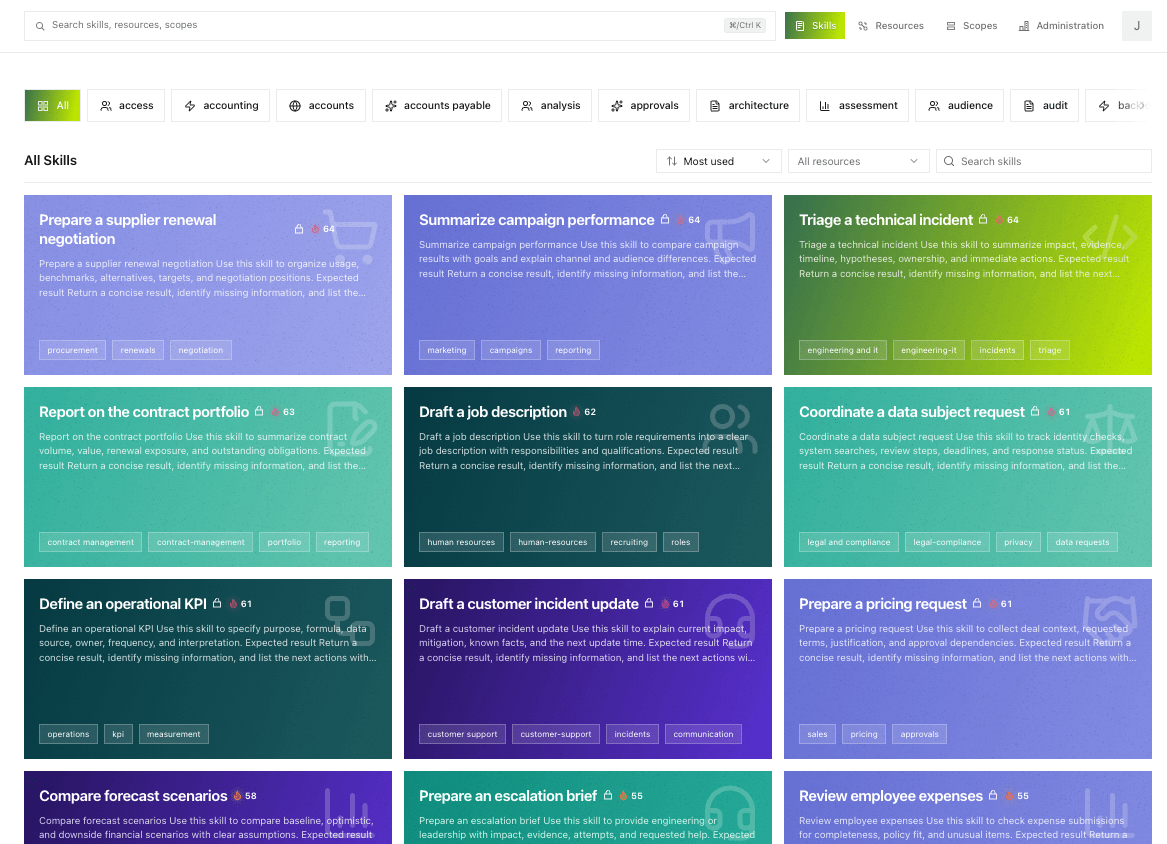Select the accounts payable category chip
1167x844 pixels.
click(437, 106)
